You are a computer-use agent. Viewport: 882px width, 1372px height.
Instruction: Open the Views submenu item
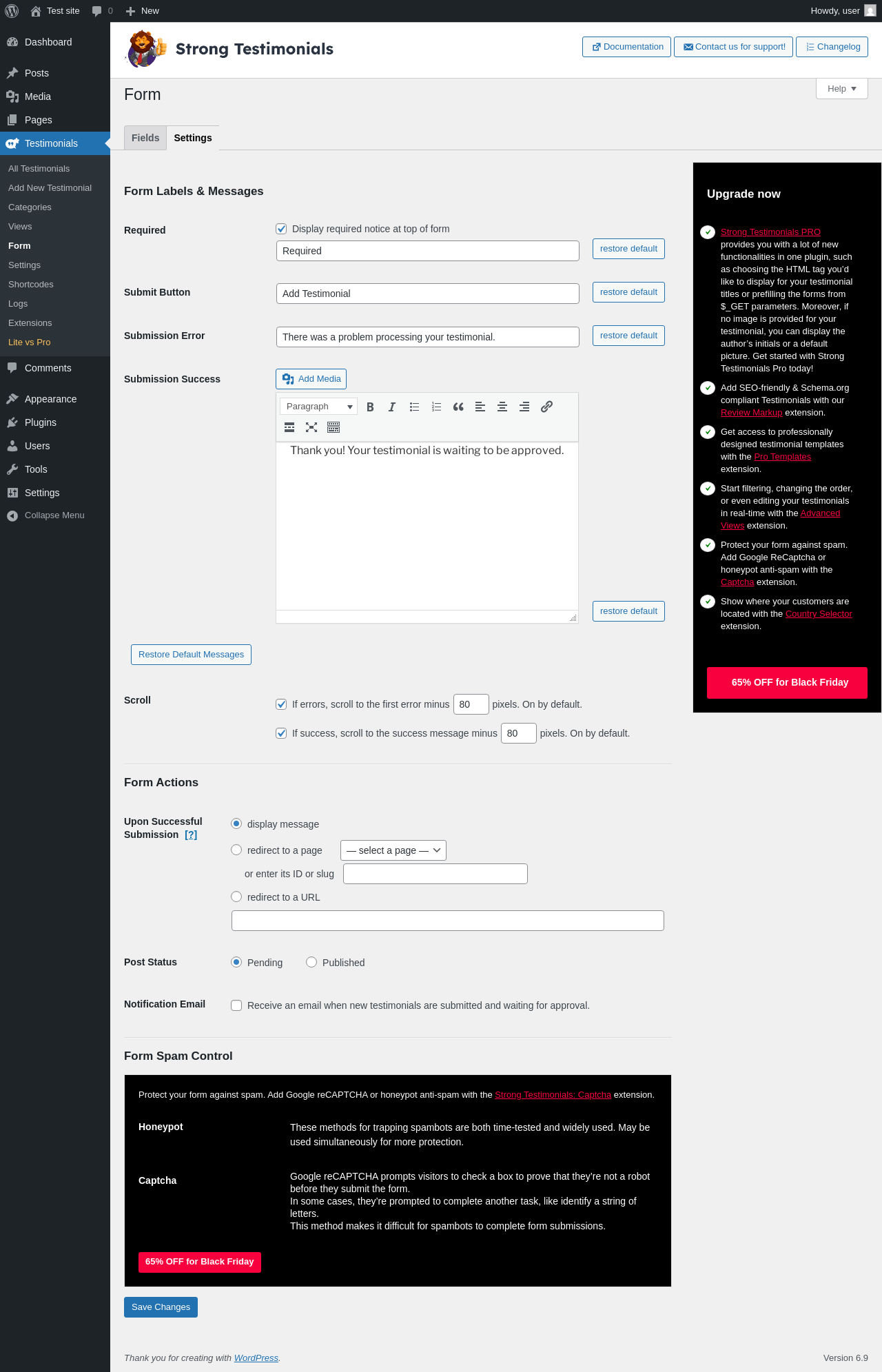tap(20, 227)
